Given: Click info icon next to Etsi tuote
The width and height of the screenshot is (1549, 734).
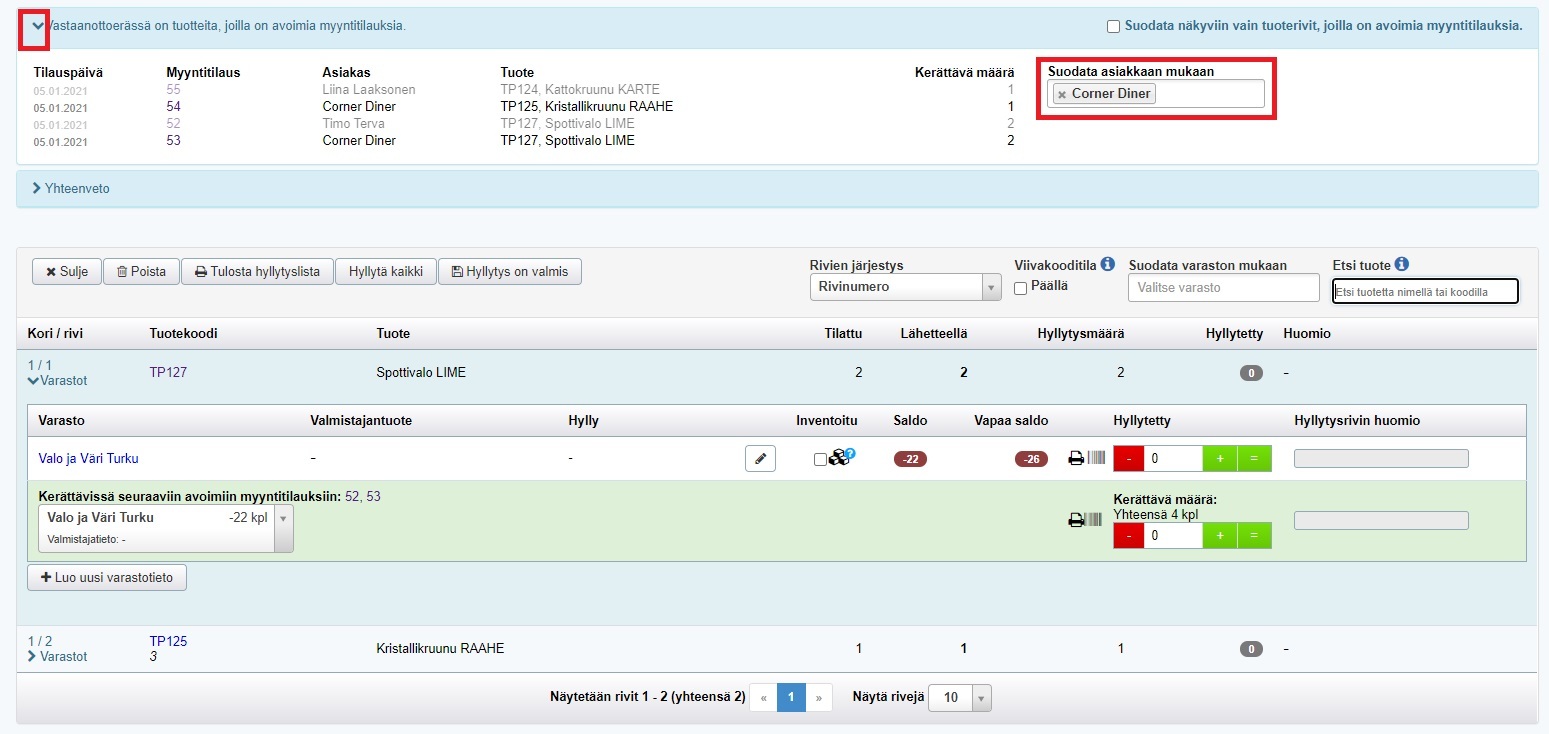Looking at the screenshot, I should pos(1401,265).
